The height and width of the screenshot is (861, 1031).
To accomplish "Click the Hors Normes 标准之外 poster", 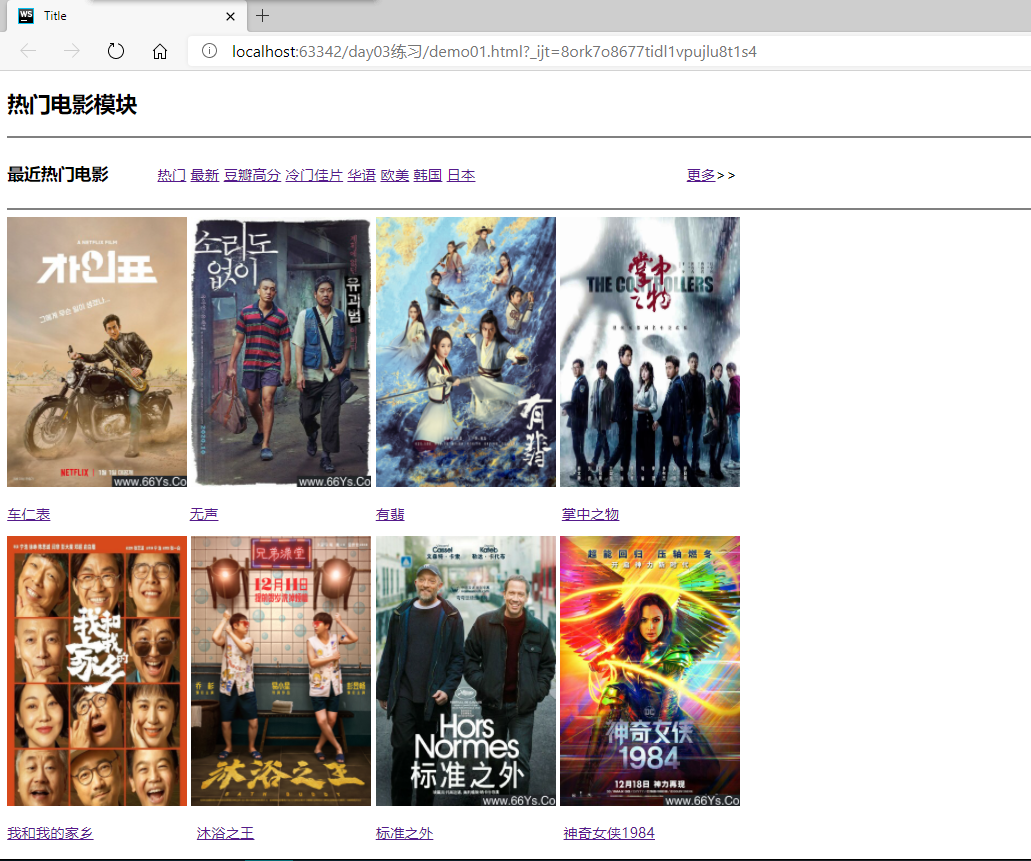I will 466,671.
